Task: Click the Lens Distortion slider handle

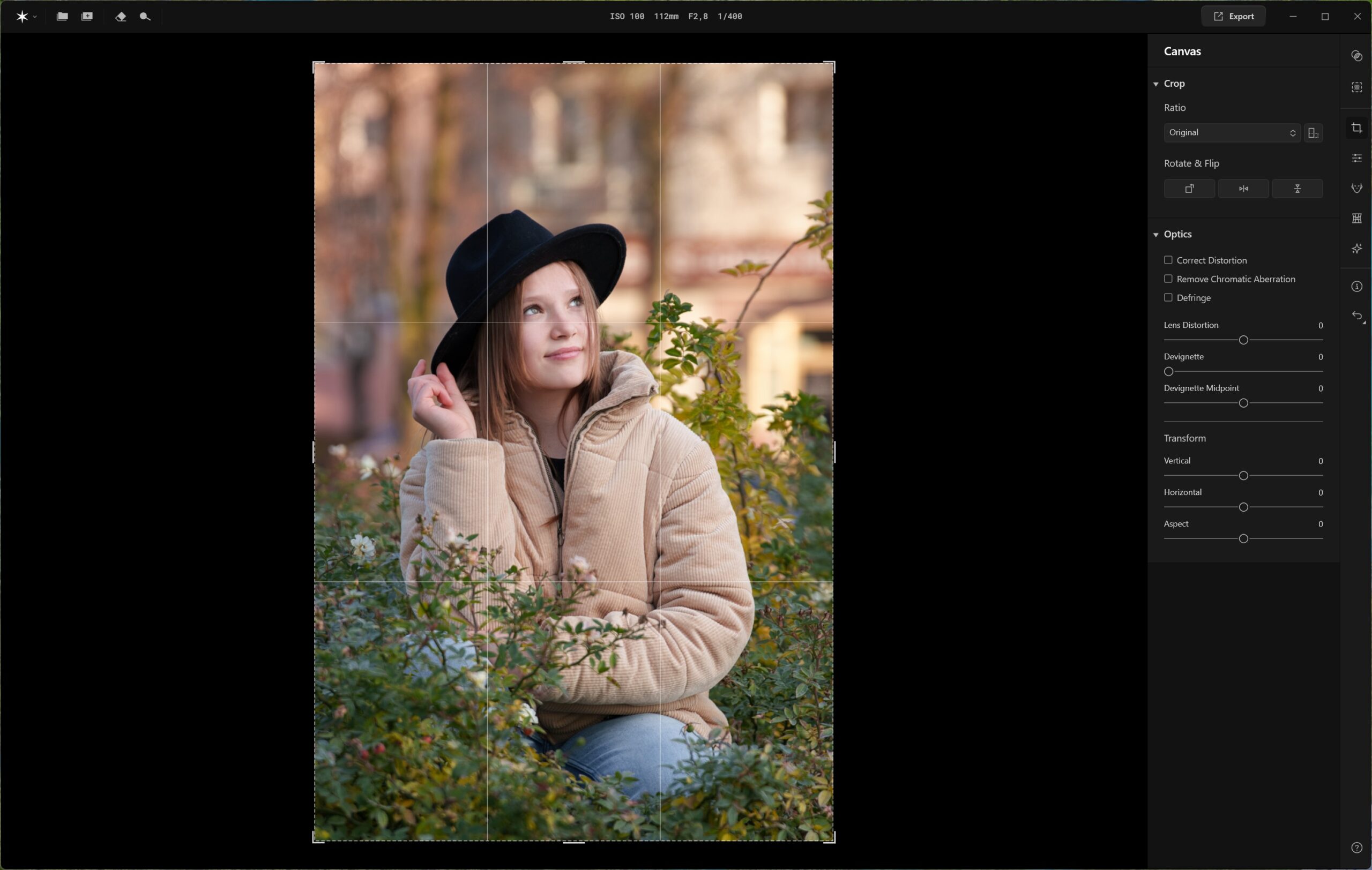Action: 1243,340
